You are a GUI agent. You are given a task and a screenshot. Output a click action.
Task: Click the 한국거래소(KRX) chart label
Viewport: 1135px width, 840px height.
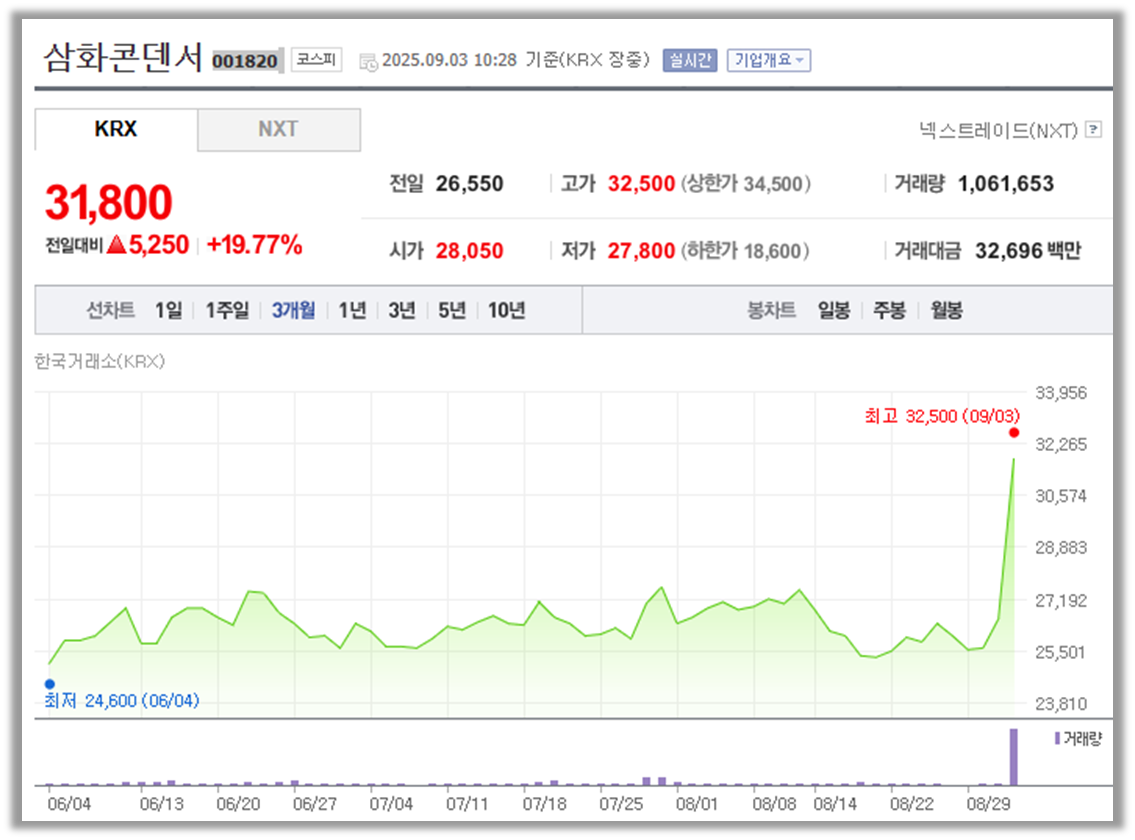[100, 361]
